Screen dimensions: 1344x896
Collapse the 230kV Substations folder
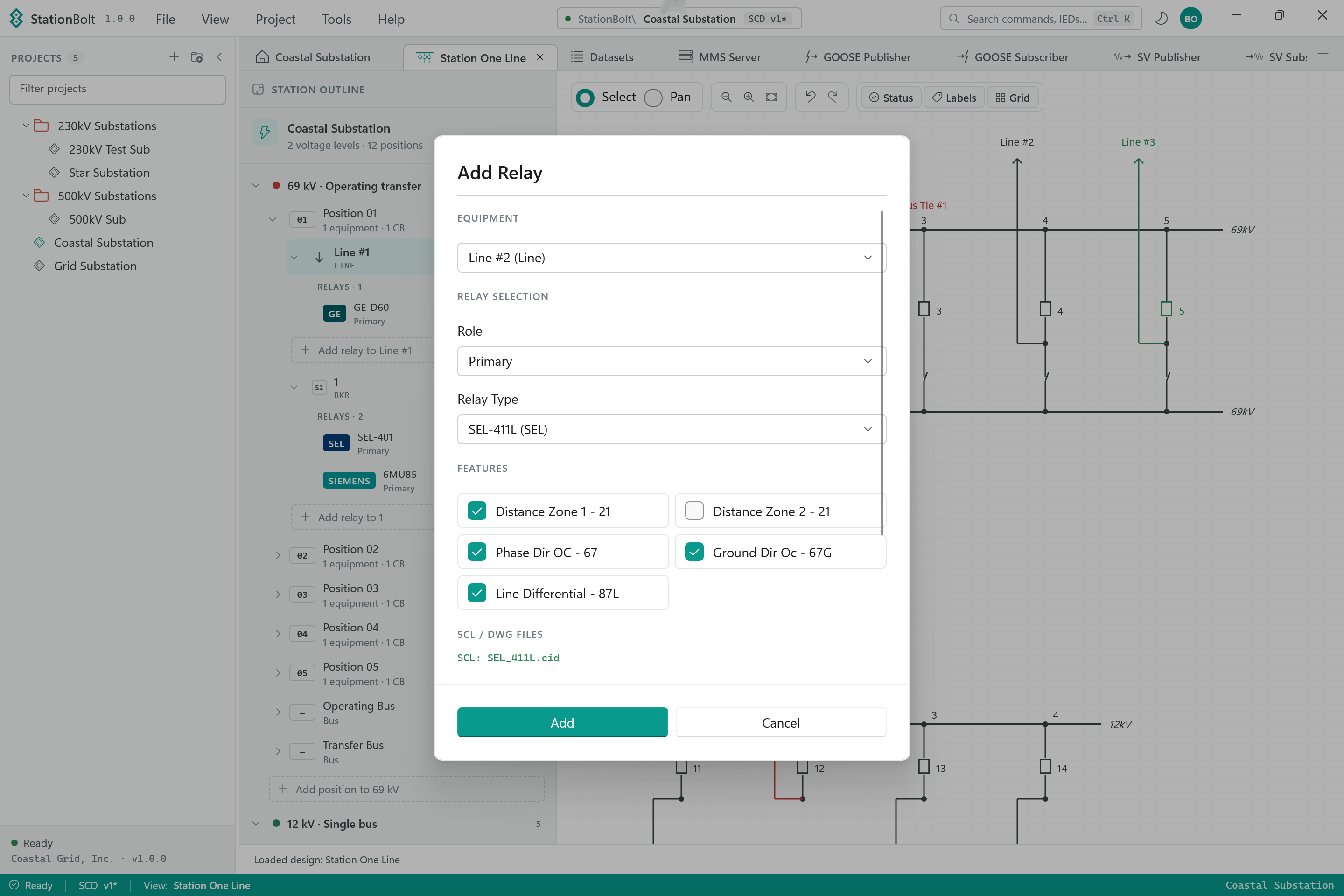(x=26, y=126)
